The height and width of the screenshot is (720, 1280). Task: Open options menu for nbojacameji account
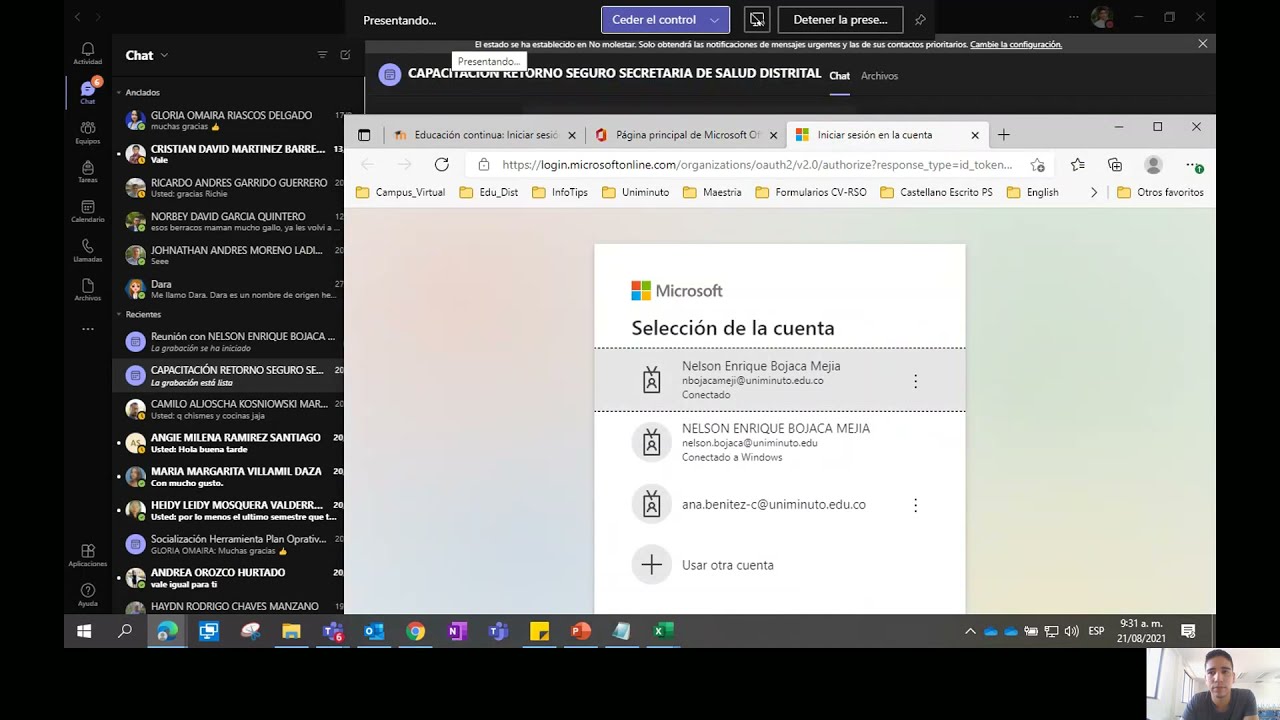[915, 381]
